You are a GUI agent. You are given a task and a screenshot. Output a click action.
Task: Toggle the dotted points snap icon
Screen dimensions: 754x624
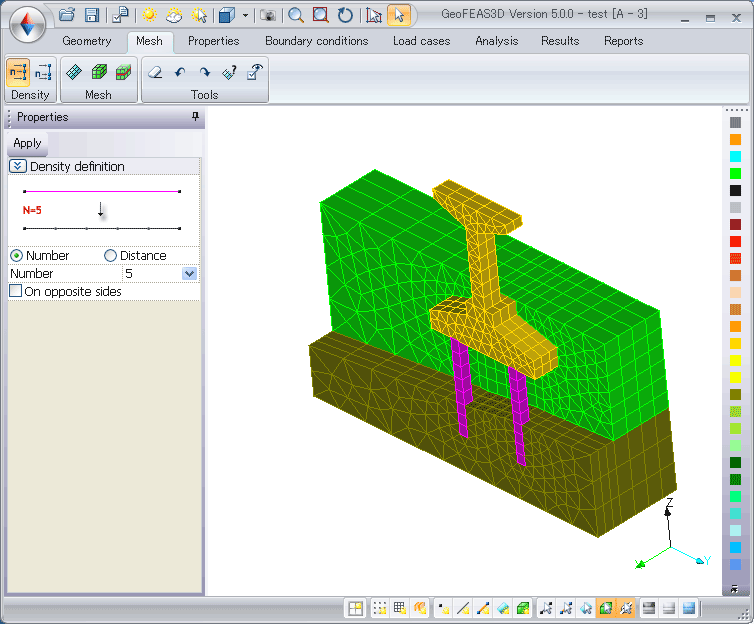click(380, 609)
